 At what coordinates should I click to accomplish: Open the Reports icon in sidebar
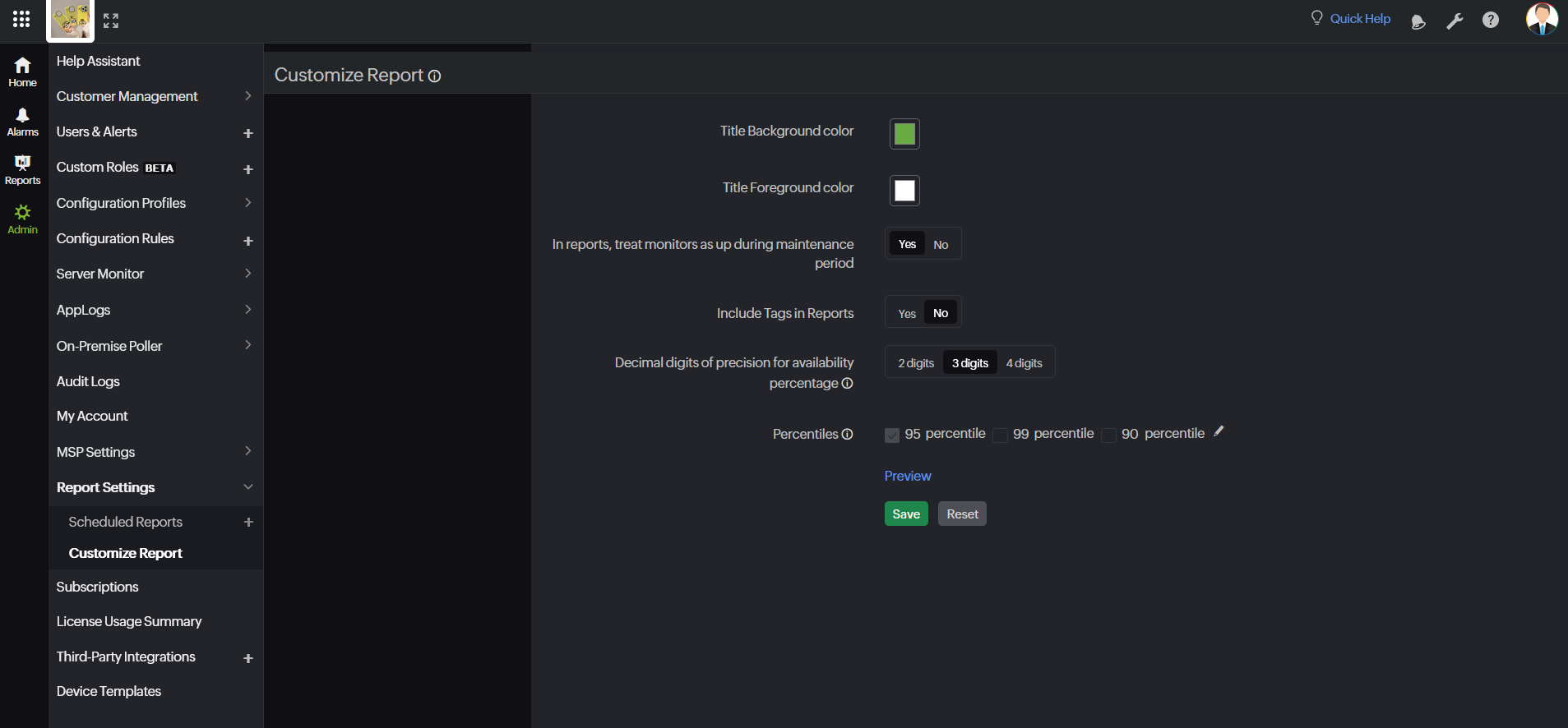coord(22,169)
